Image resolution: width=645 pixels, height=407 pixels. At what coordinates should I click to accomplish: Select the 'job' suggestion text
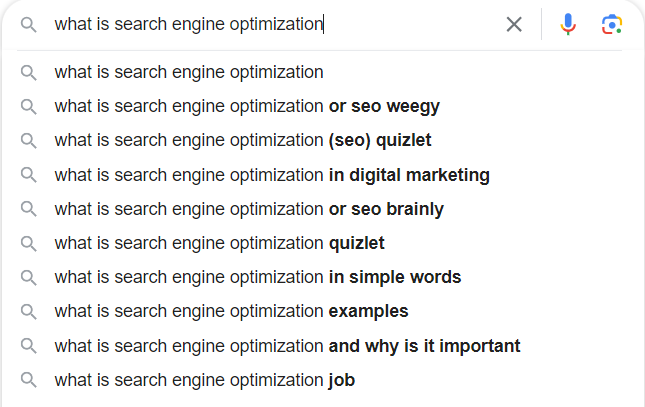(204, 380)
